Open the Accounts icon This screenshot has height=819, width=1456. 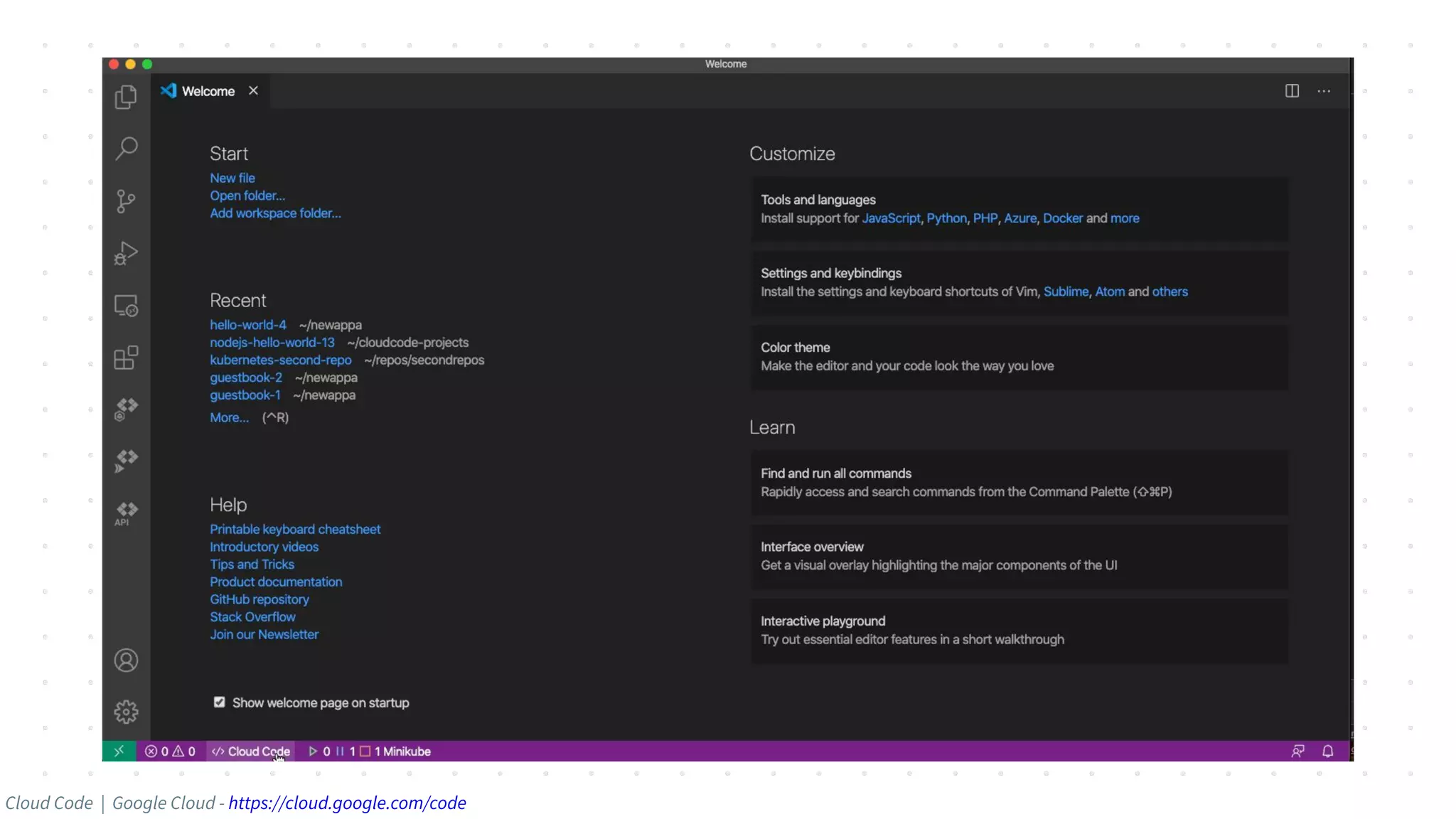point(126,660)
